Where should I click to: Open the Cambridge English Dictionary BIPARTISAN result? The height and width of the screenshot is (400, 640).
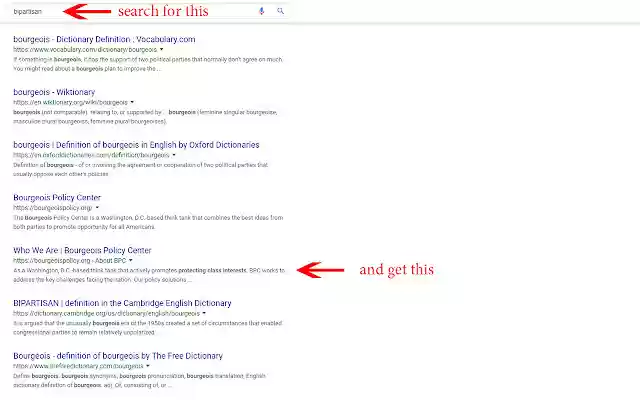122,303
